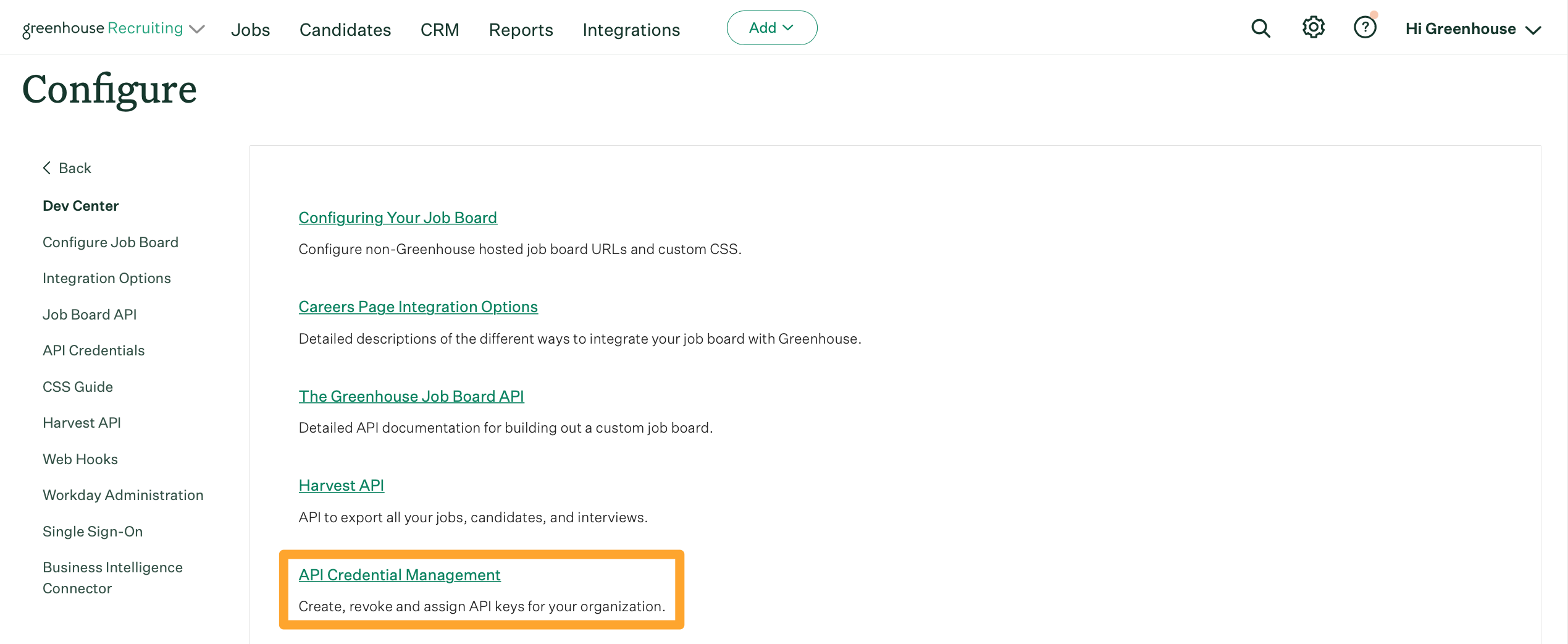The width and height of the screenshot is (1568, 644).
Task: Expand the Greenhouse Recruiting product switcher chevron
Action: click(x=197, y=29)
